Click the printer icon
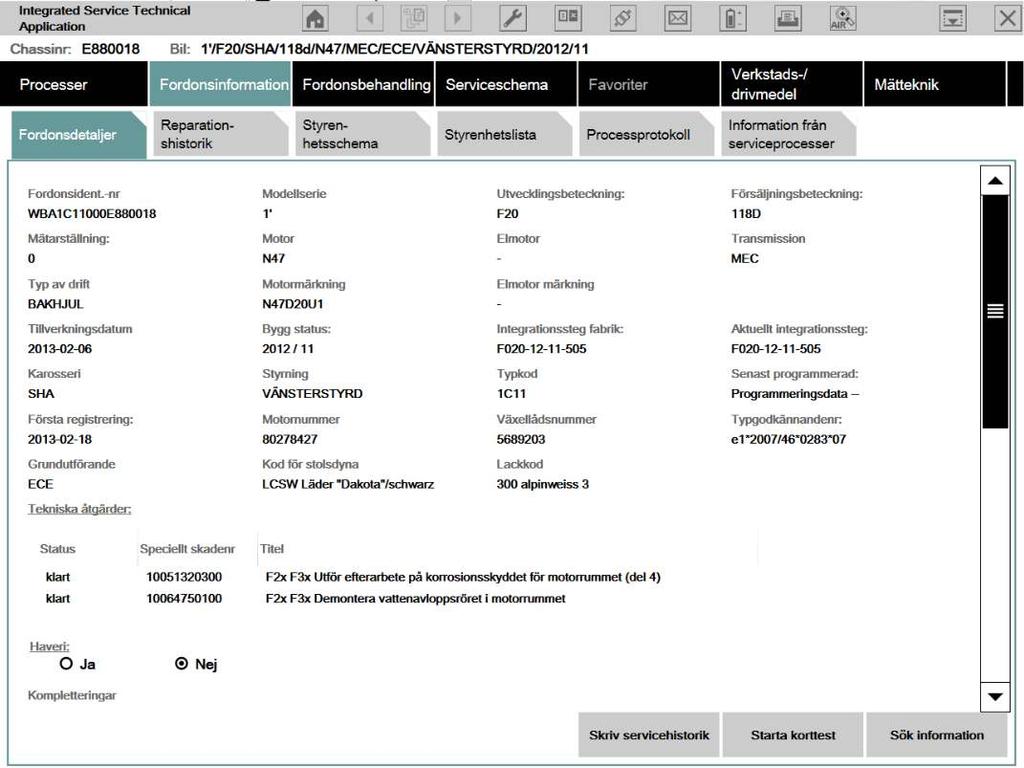 pos(788,18)
